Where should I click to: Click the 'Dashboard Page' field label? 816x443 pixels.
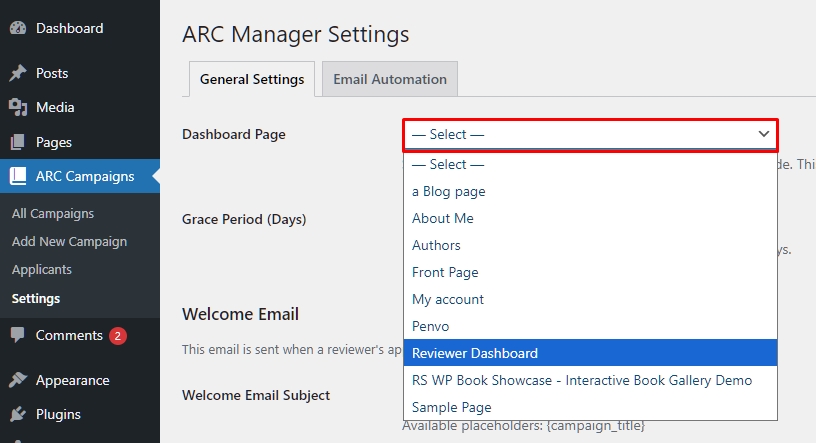click(x=234, y=134)
